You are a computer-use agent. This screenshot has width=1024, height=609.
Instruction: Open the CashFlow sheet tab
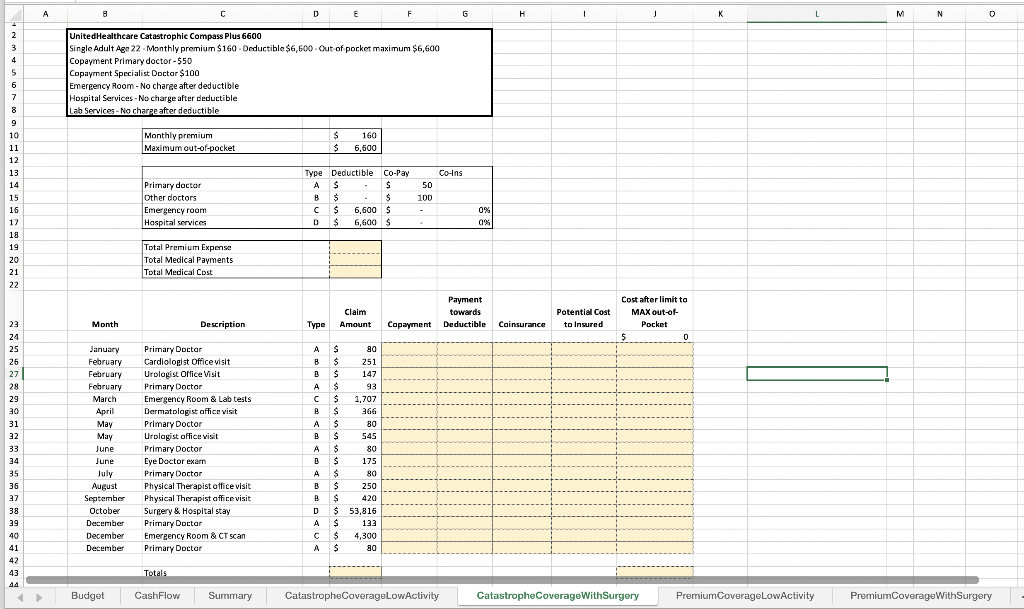coord(157,595)
